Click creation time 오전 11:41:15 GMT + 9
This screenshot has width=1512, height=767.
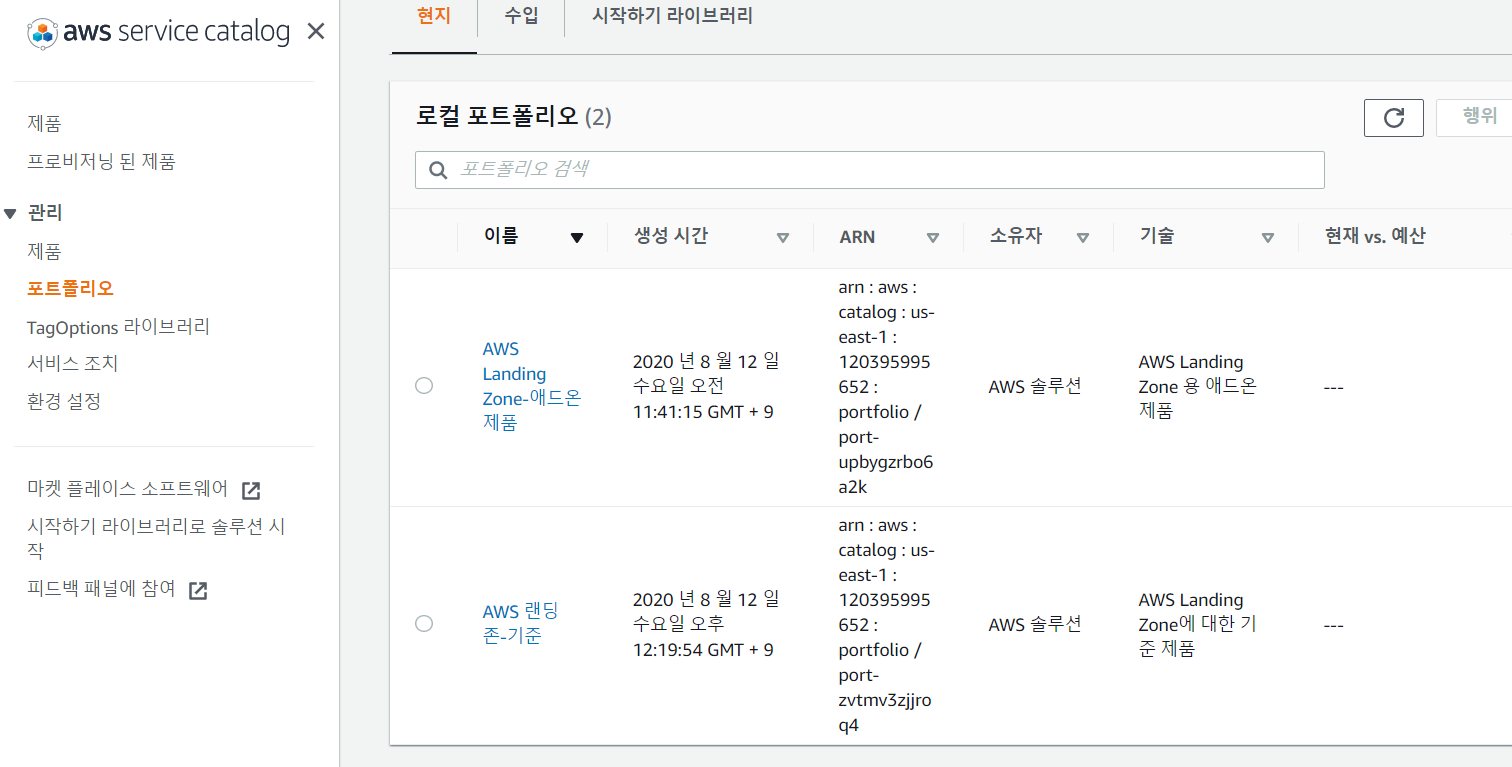tap(705, 386)
